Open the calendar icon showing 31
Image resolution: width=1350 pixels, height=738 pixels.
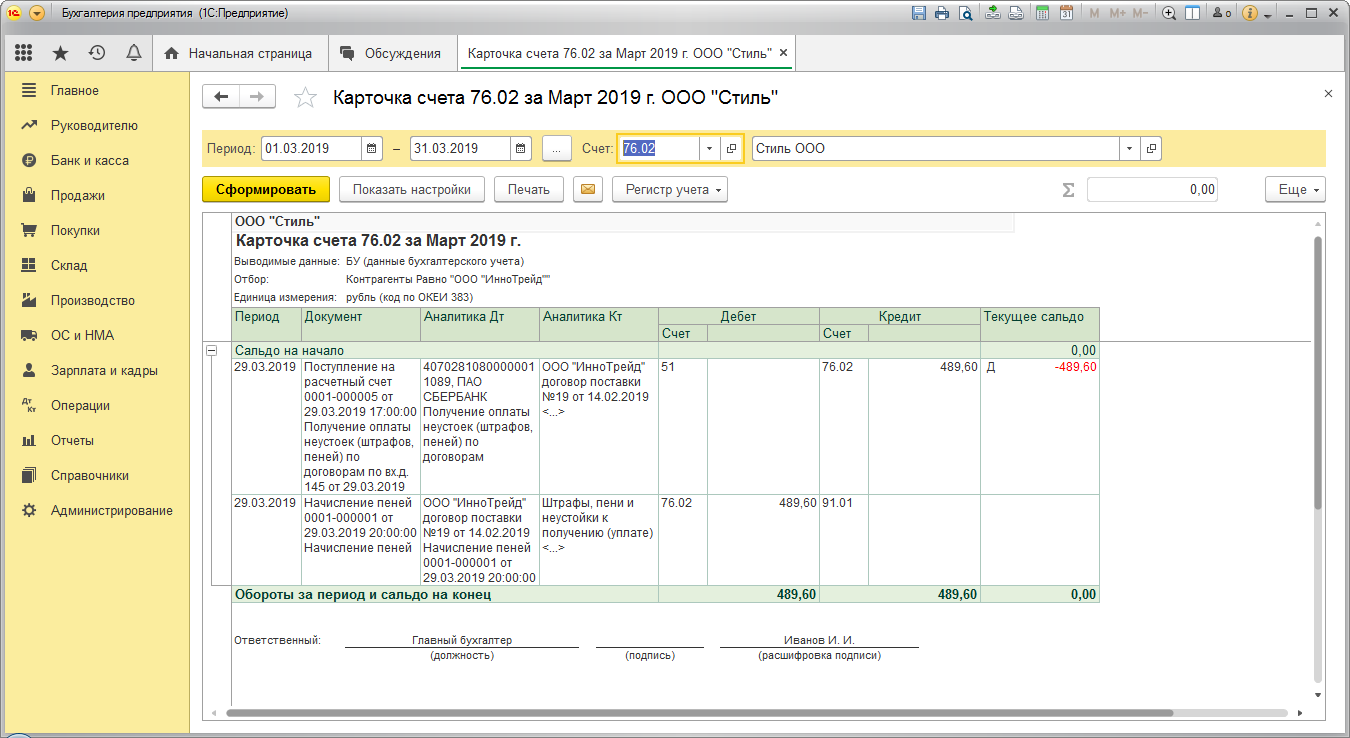[1066, 13]
